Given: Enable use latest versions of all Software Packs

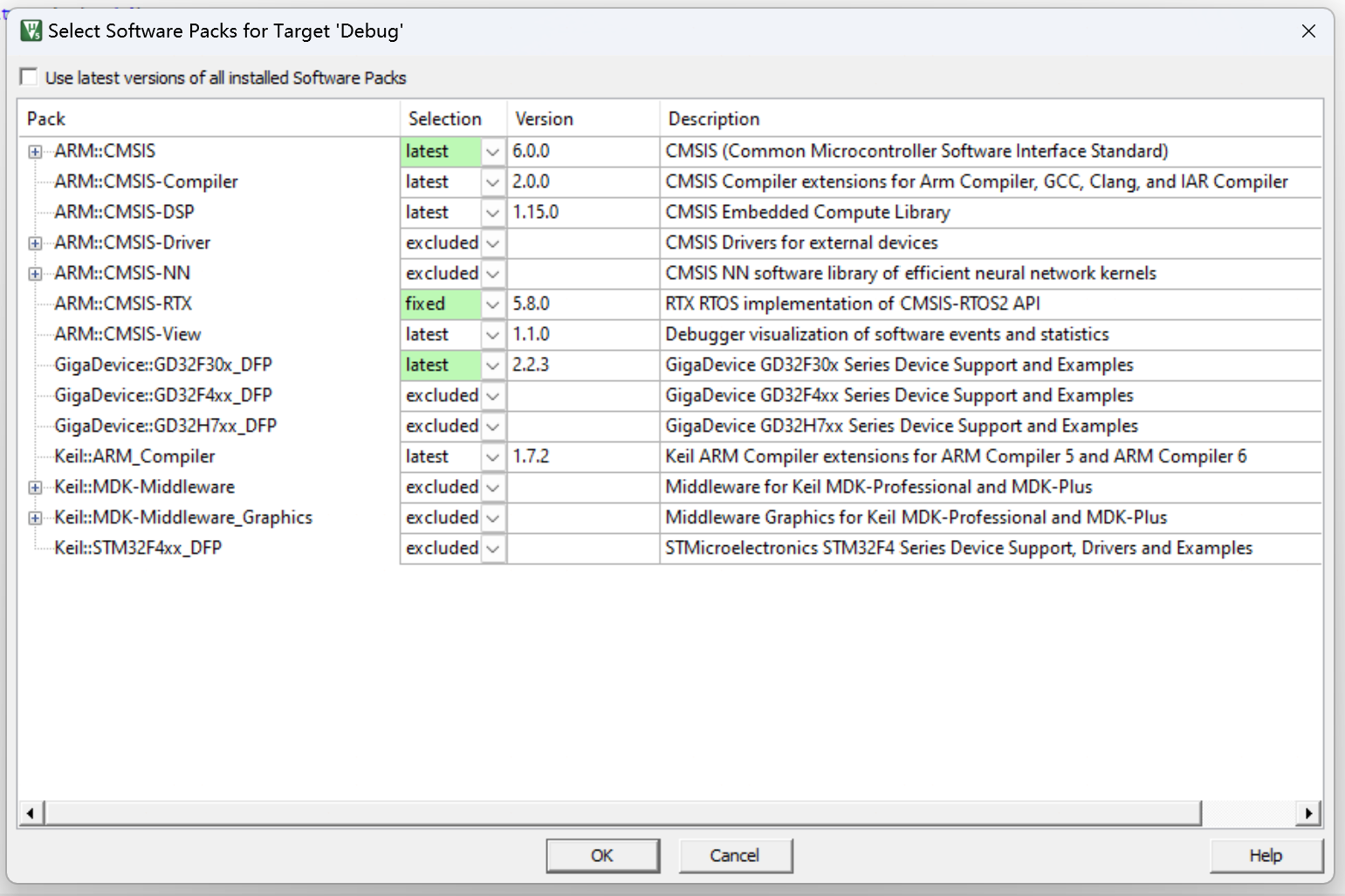Looking at the screenshot, I should (29, 78).
